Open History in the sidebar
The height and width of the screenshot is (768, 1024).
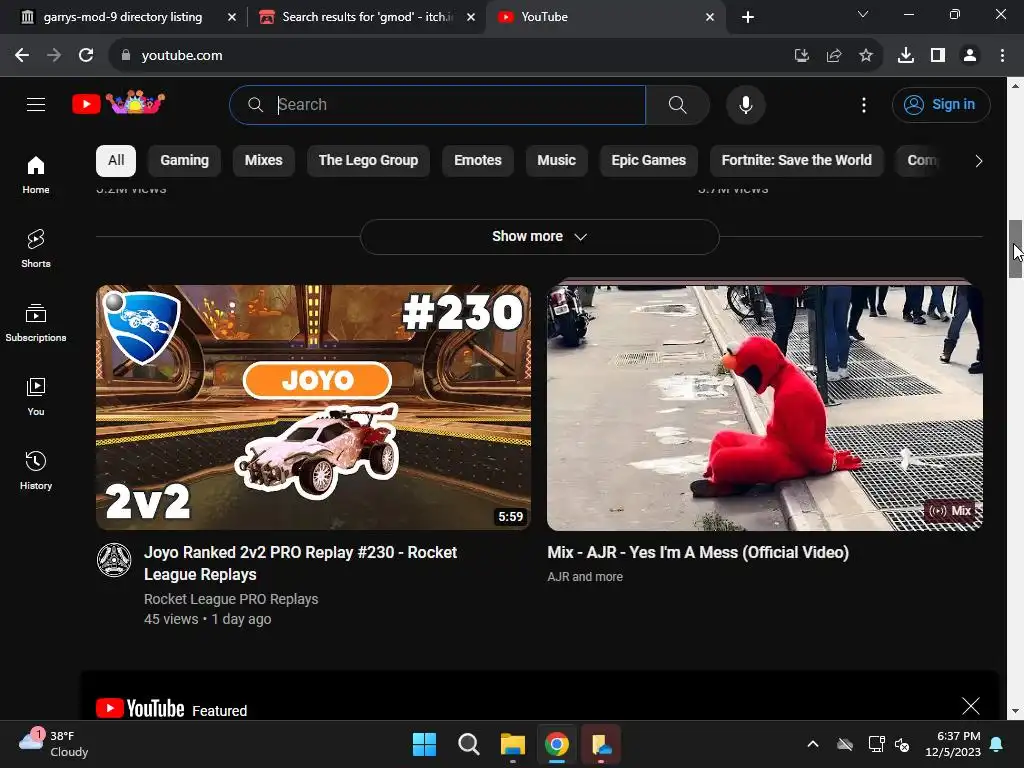pos(36,470)
